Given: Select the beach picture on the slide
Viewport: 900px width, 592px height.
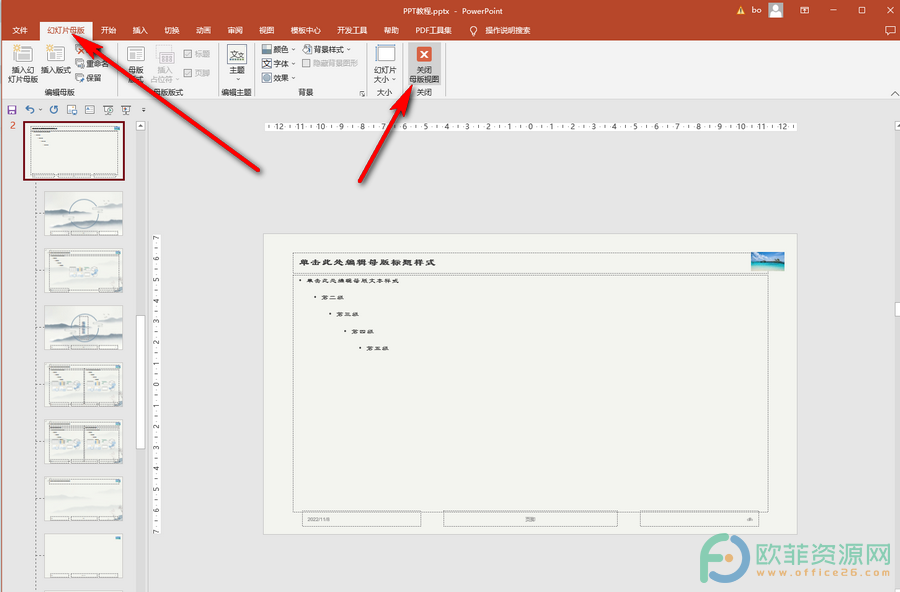Looking at the screenshot, I should 767,261.
